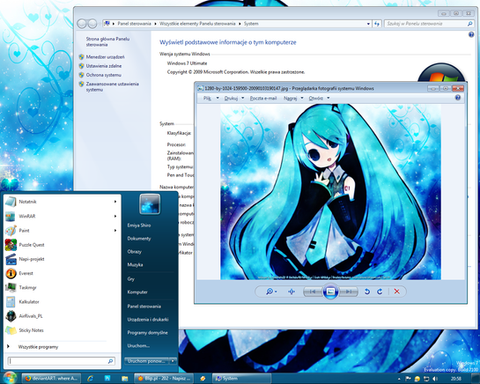Click the Start menu search field

[61, 361]
